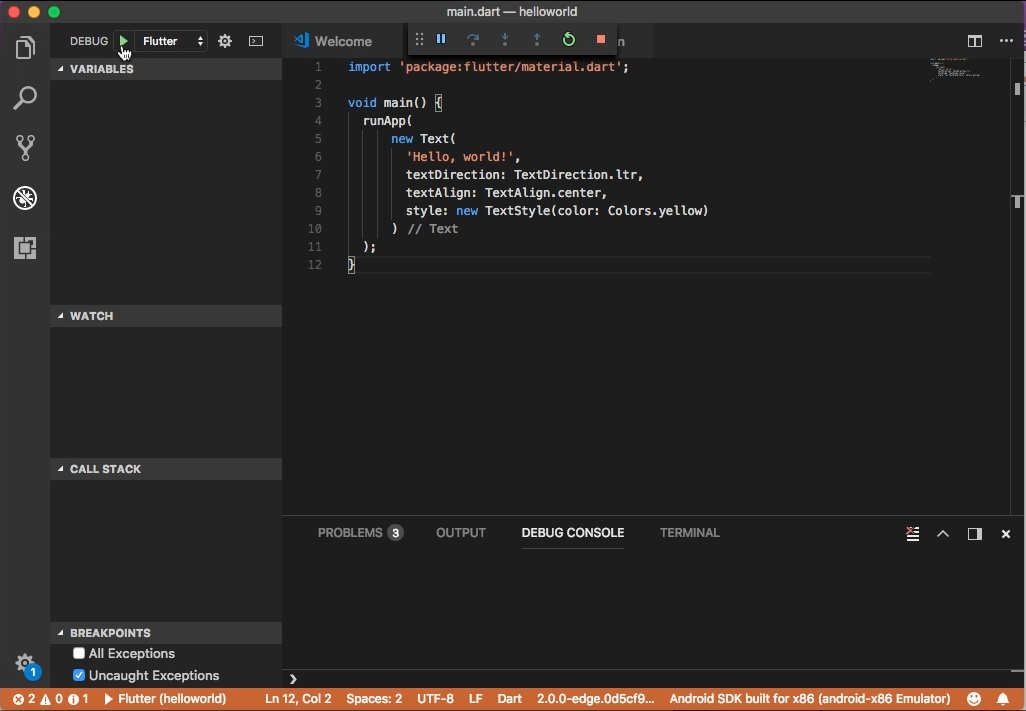1026x711 pixels.
Task: Click runApp( on line 4
Action: coord(387,121)
